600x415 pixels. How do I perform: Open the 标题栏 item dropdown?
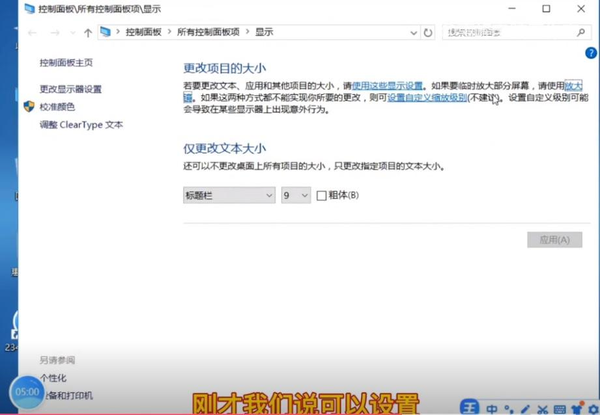229,195
